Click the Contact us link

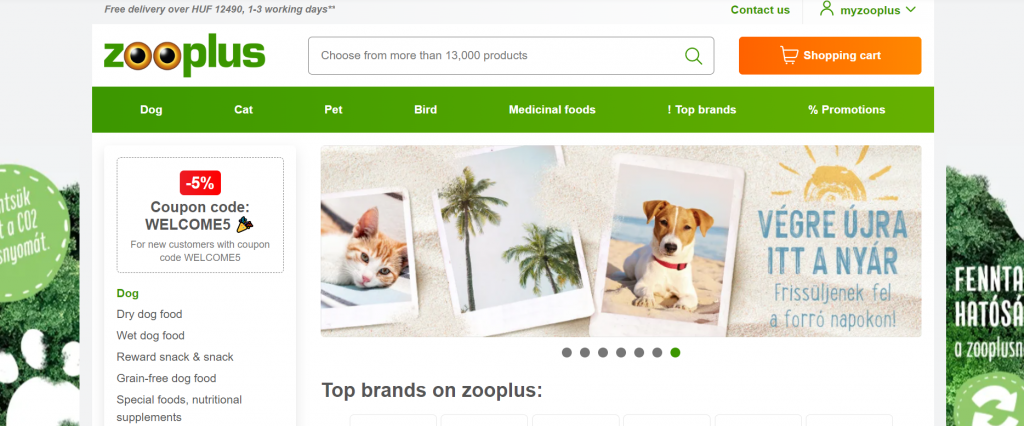coord(760,10)
